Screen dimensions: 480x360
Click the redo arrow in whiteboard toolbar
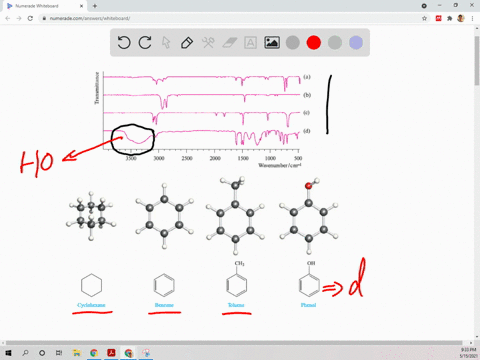[145, 43]
